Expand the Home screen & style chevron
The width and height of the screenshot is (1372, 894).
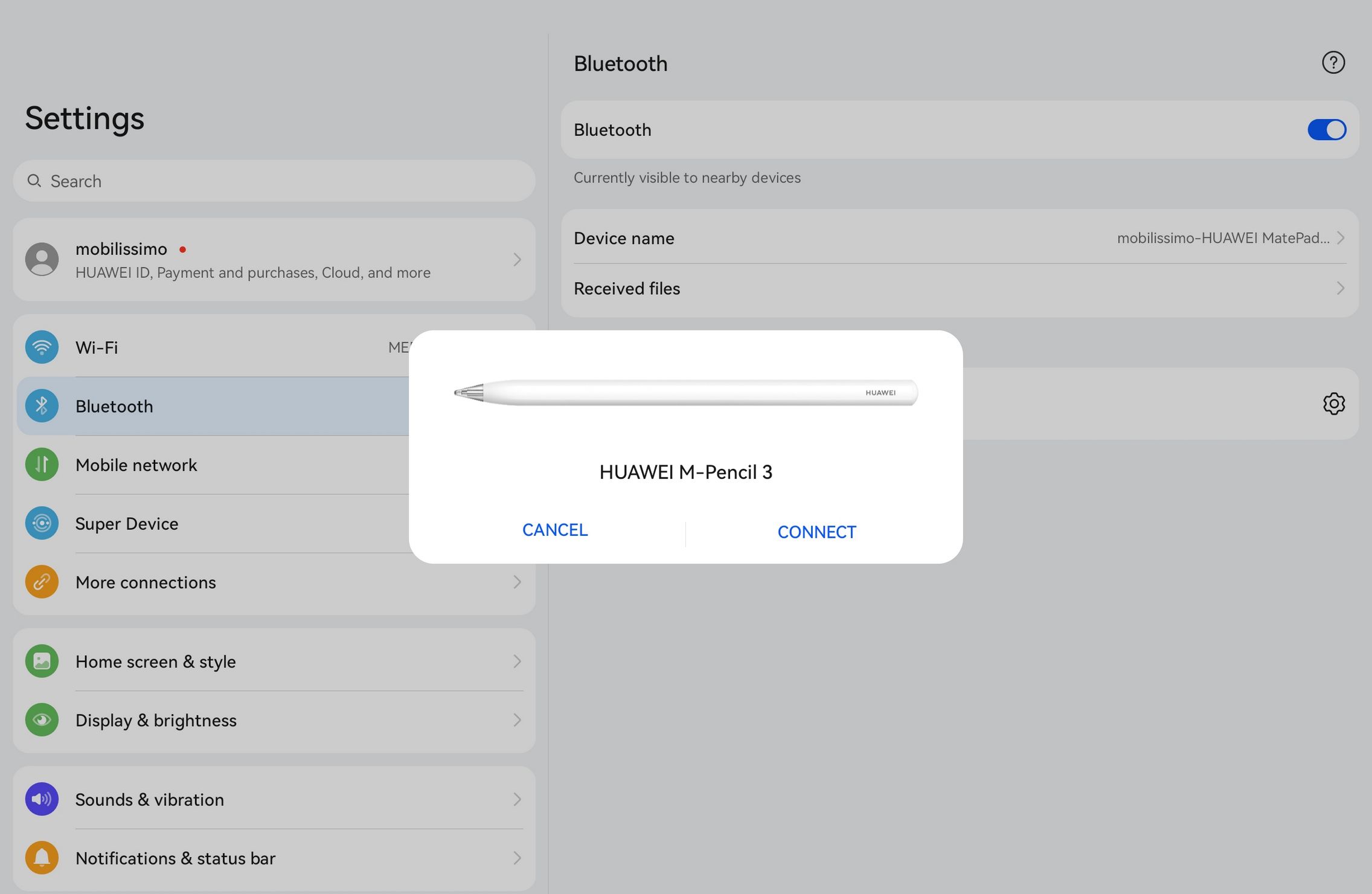[517, 661]
